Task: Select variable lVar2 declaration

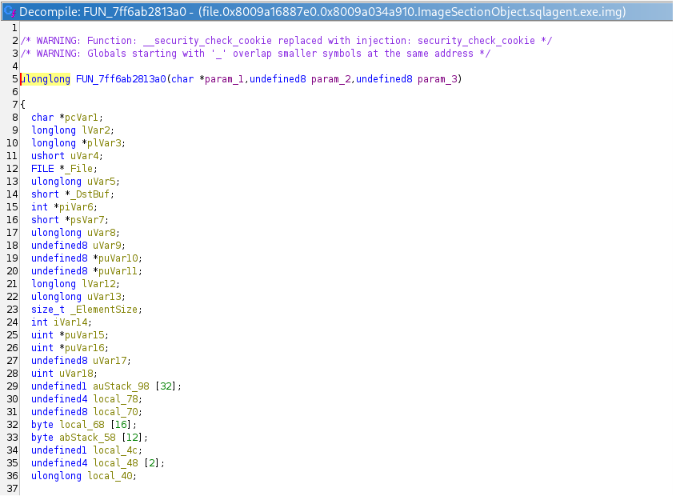Action: (x=96, y=130)
